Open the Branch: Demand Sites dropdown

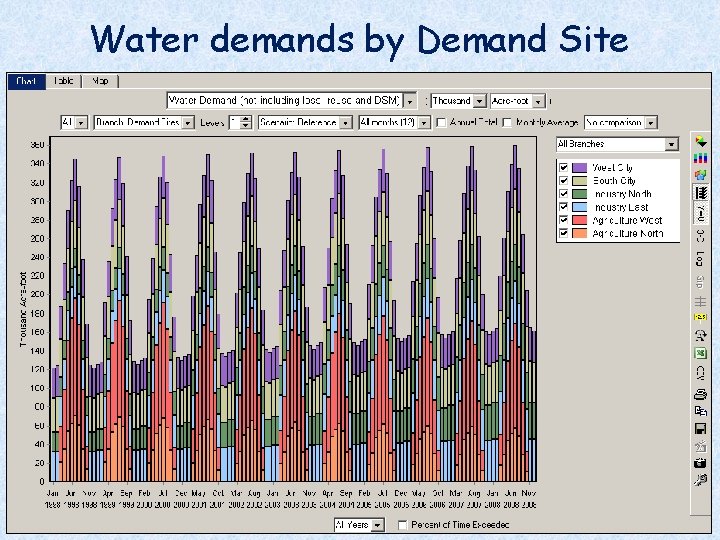click(x=144, y=123)
